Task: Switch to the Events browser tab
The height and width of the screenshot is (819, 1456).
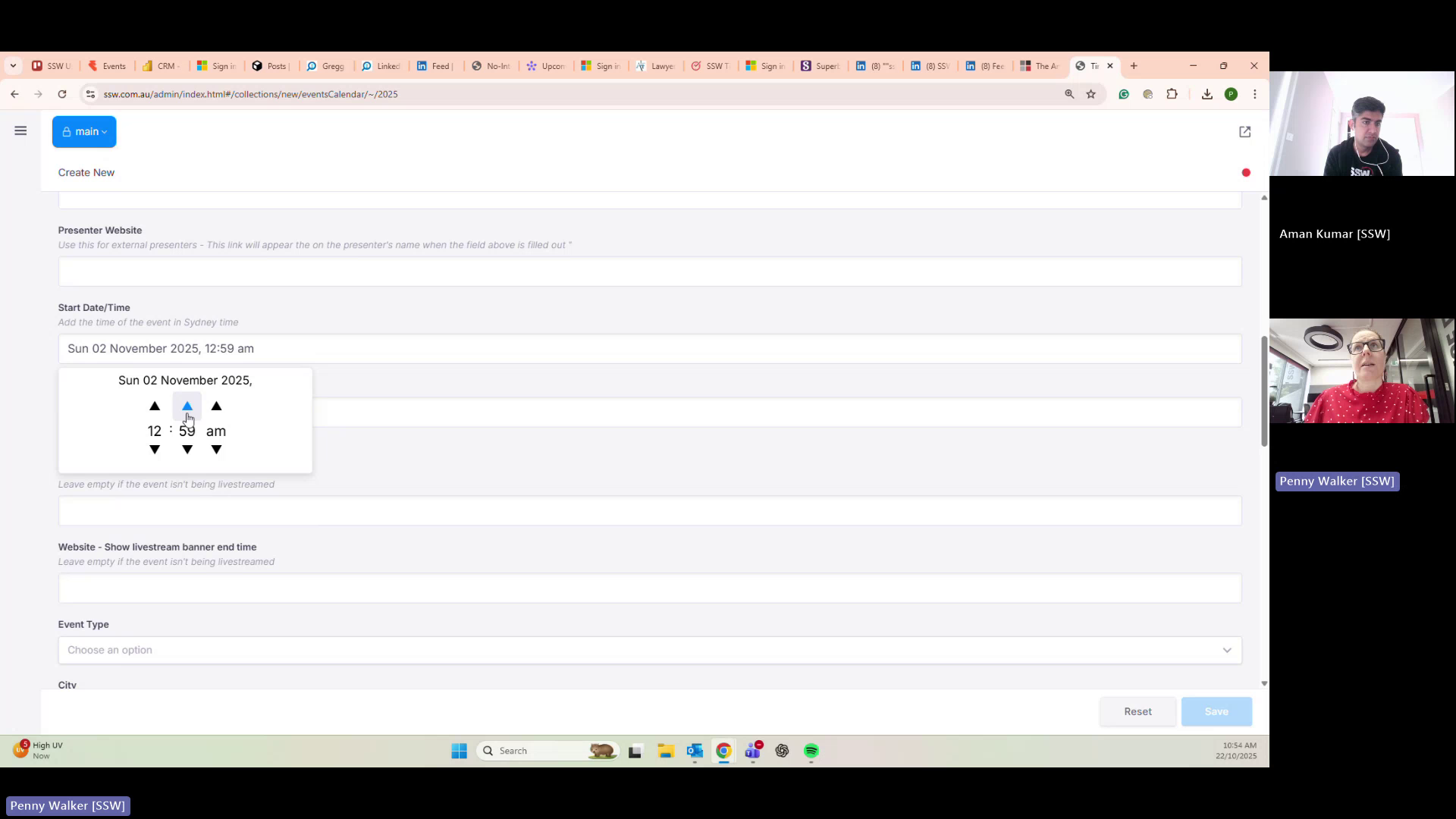Action: [107, 66]
